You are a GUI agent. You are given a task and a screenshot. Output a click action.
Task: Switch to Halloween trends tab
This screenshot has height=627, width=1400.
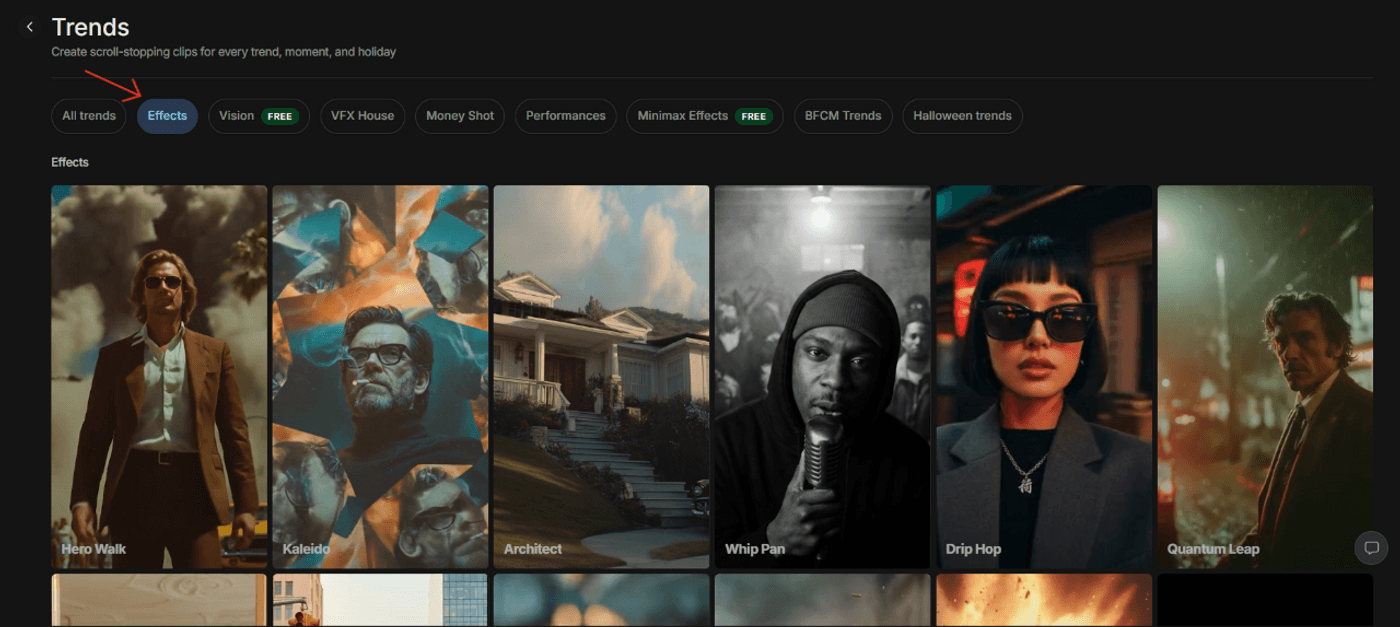click(x=962, y=116)
